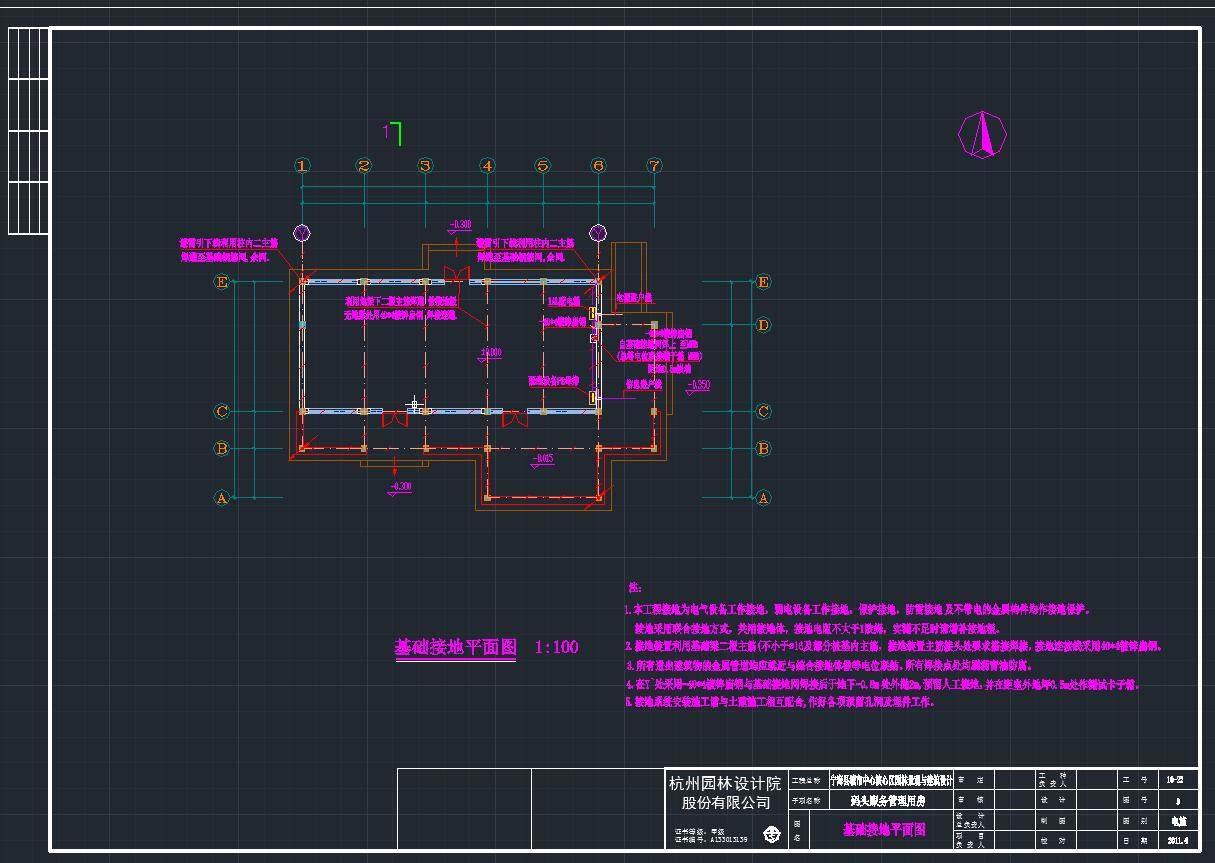The width and height of the screenshot is (1215, 863).
Task: Click the magenta north arrow compass symbol
Action: click(981, 134)
